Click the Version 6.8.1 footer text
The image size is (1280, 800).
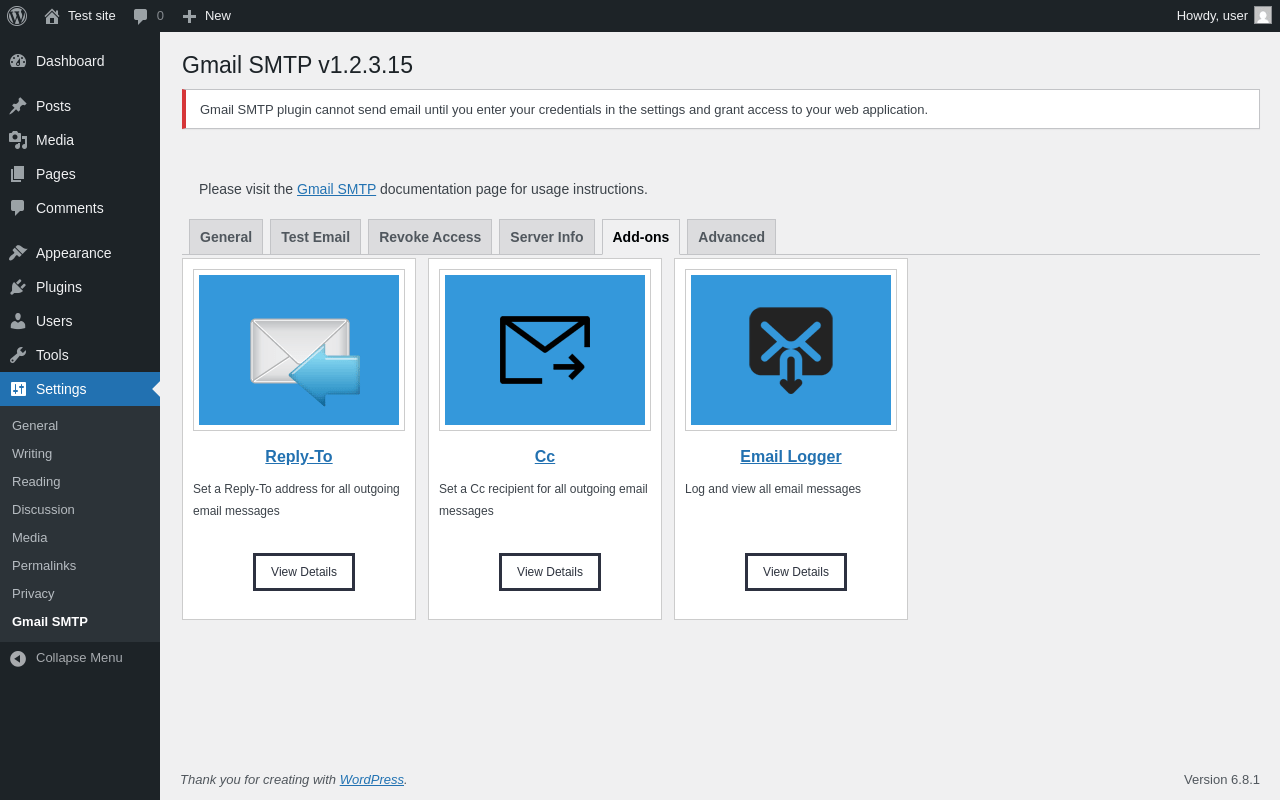1222,779
